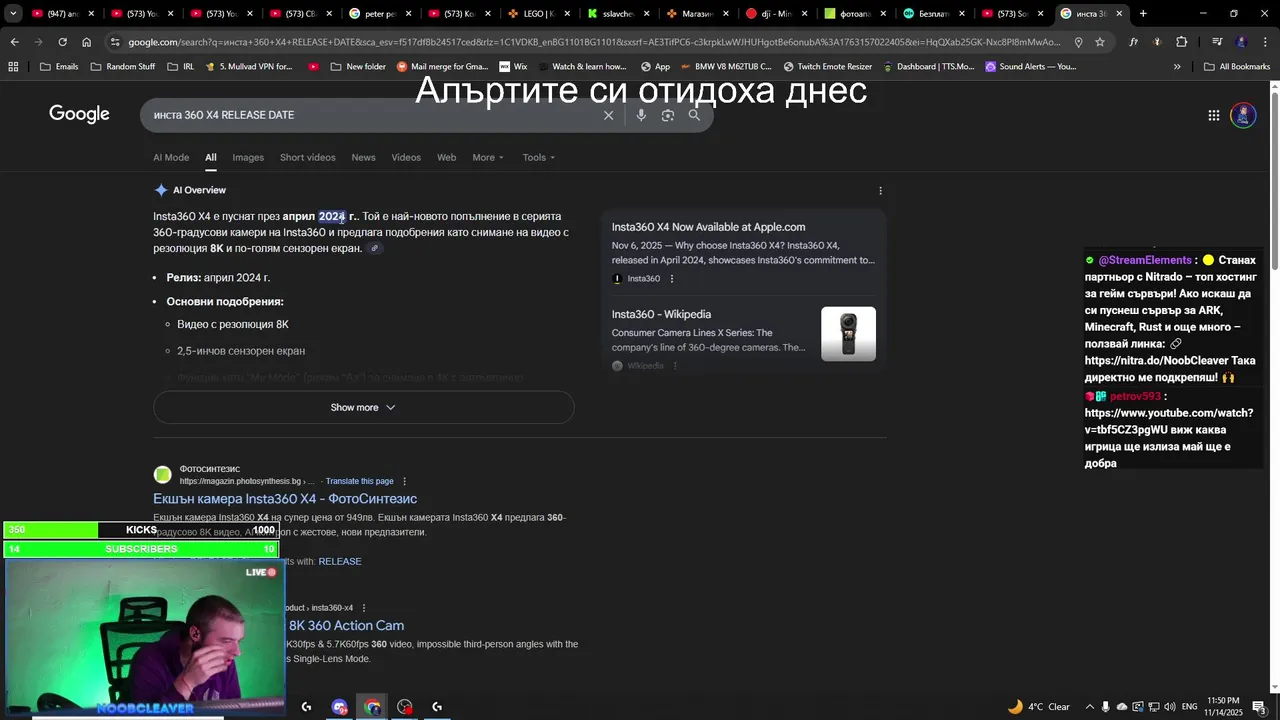The image size is (1280, 720).
Task: Open the weather widget showing 4°C Clear
Action: click(x=1039, y=706)
